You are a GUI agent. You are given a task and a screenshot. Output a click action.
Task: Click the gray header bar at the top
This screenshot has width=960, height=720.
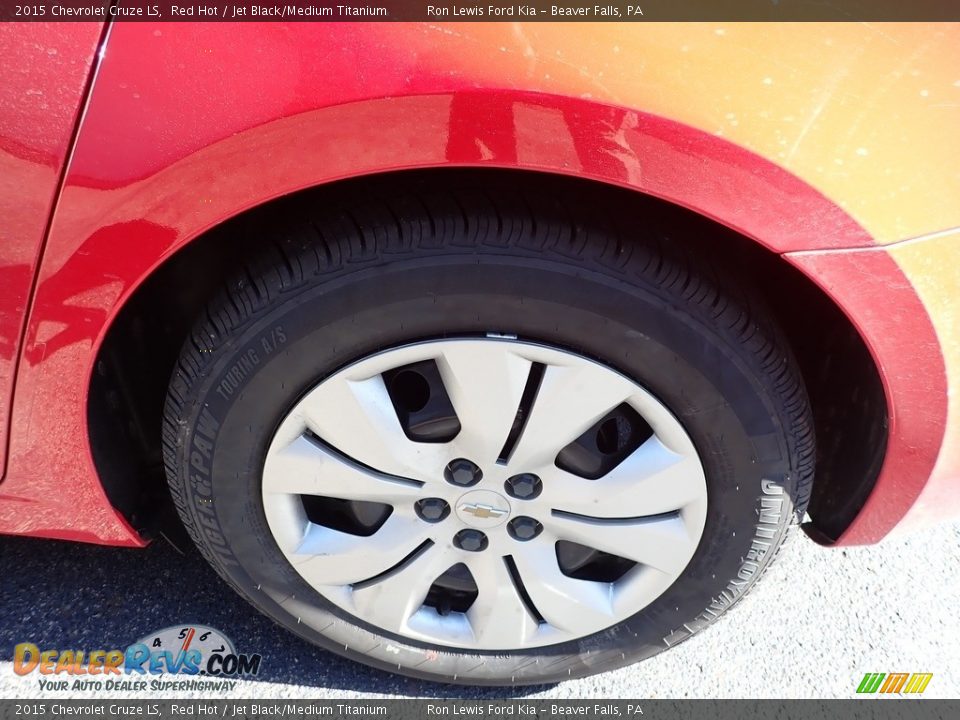point(480,12)
